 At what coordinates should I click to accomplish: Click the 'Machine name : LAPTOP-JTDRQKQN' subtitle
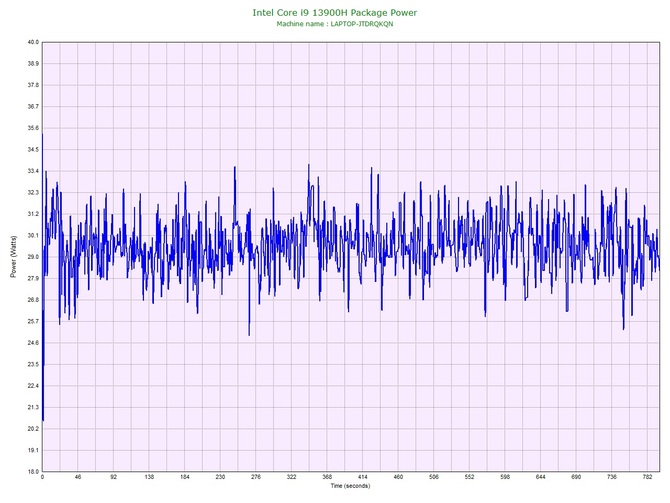335,24
